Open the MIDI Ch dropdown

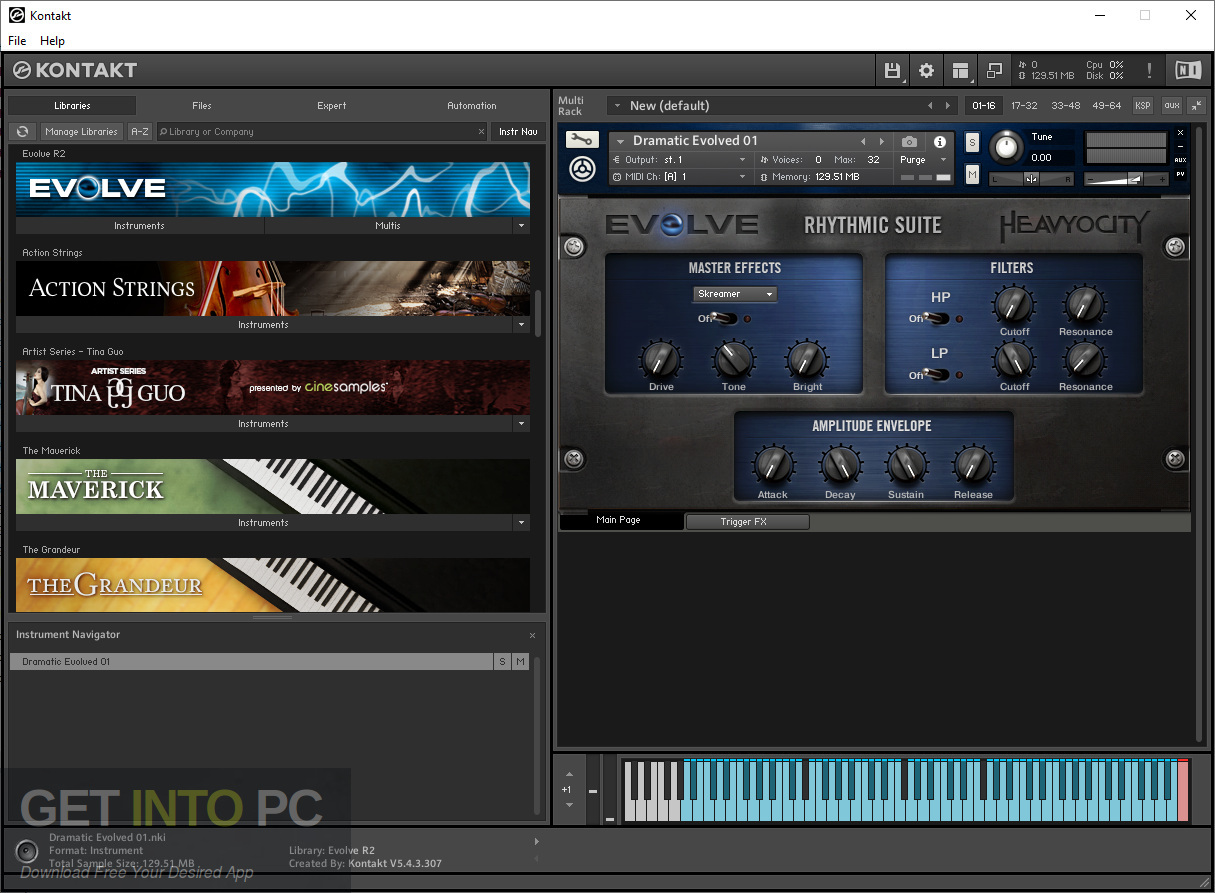click(680, 177)
